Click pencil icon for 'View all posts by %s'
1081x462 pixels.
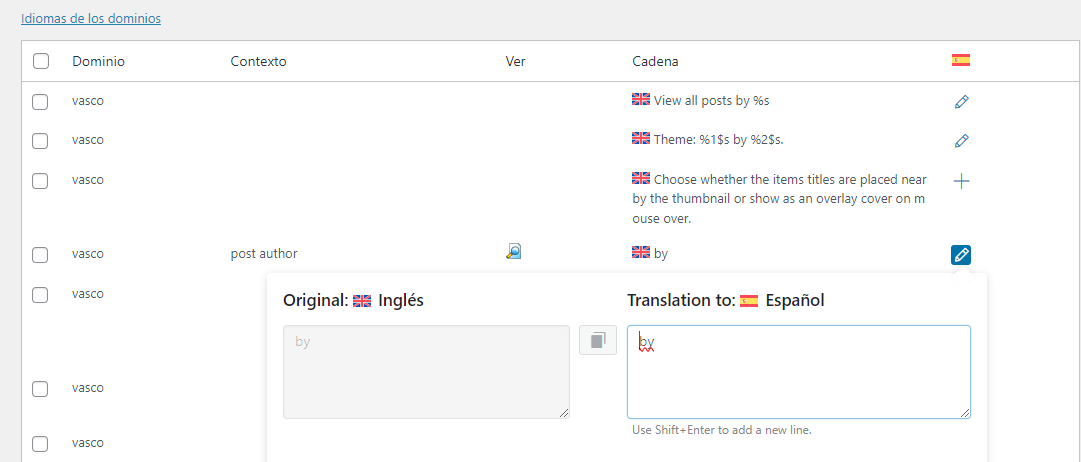click(x=961, y=101)
